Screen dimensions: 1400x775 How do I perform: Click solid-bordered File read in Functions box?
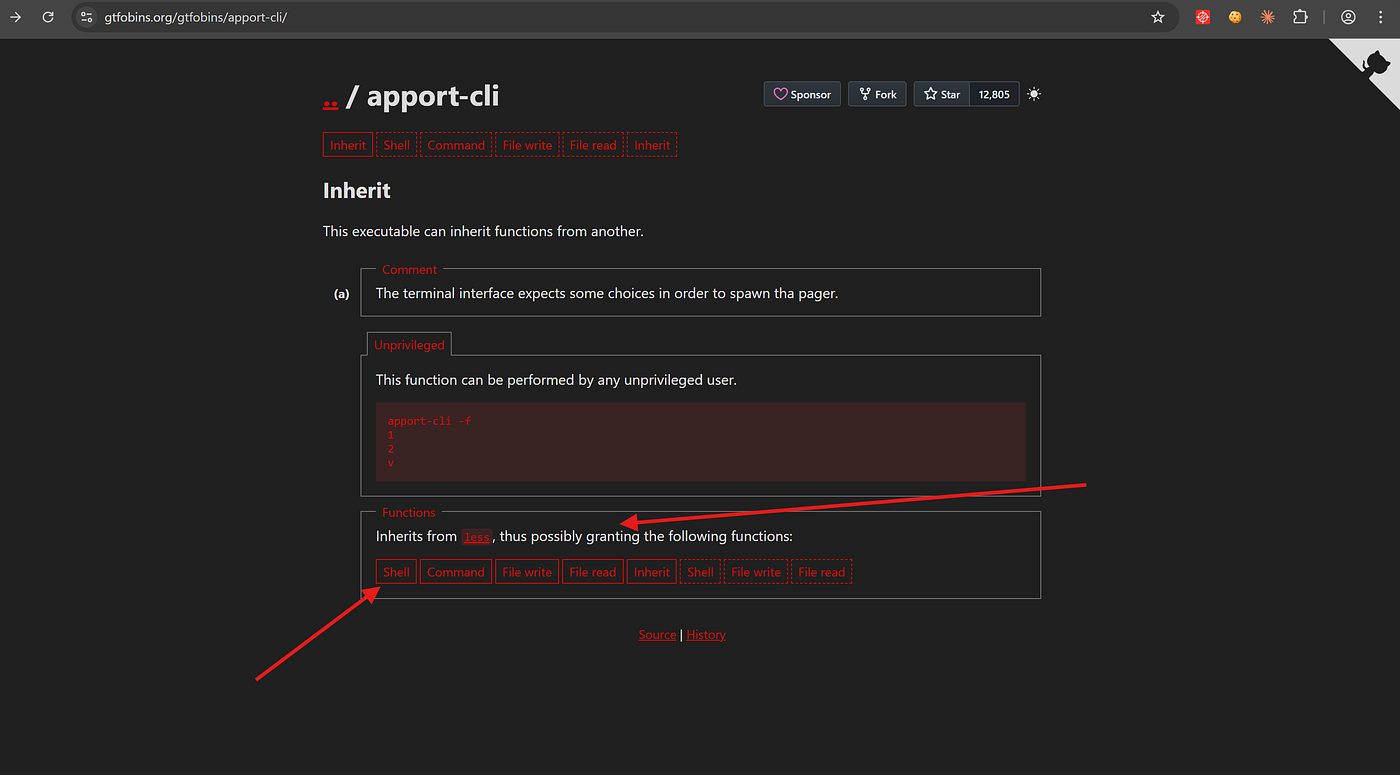(x=593, y=572)
